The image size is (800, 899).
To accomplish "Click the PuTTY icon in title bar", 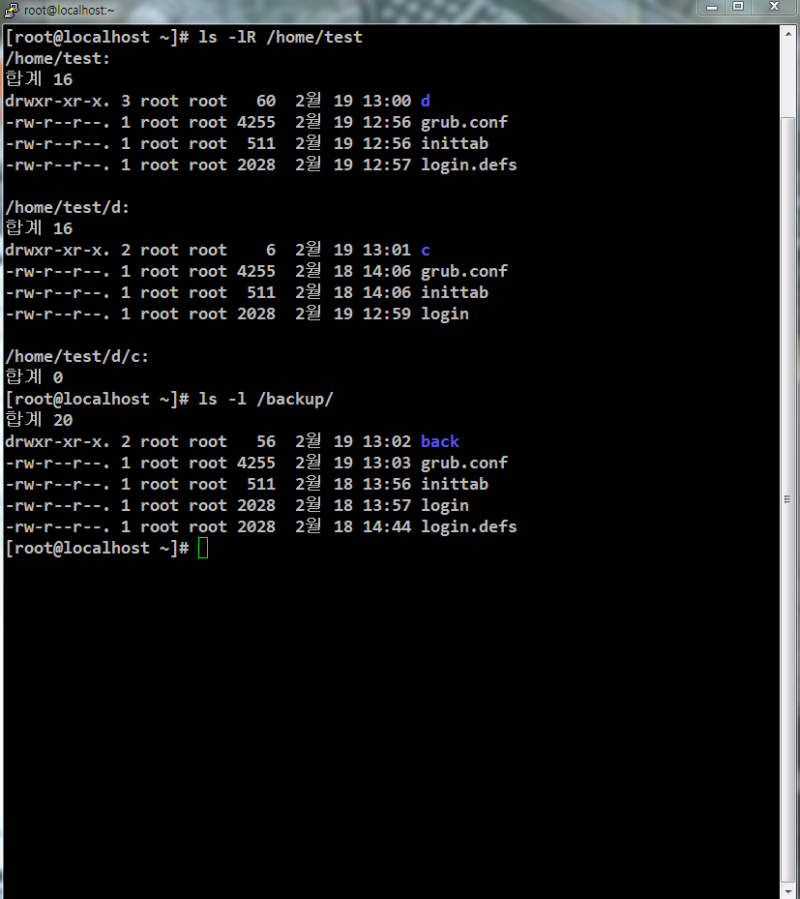I will coord(11,9).
